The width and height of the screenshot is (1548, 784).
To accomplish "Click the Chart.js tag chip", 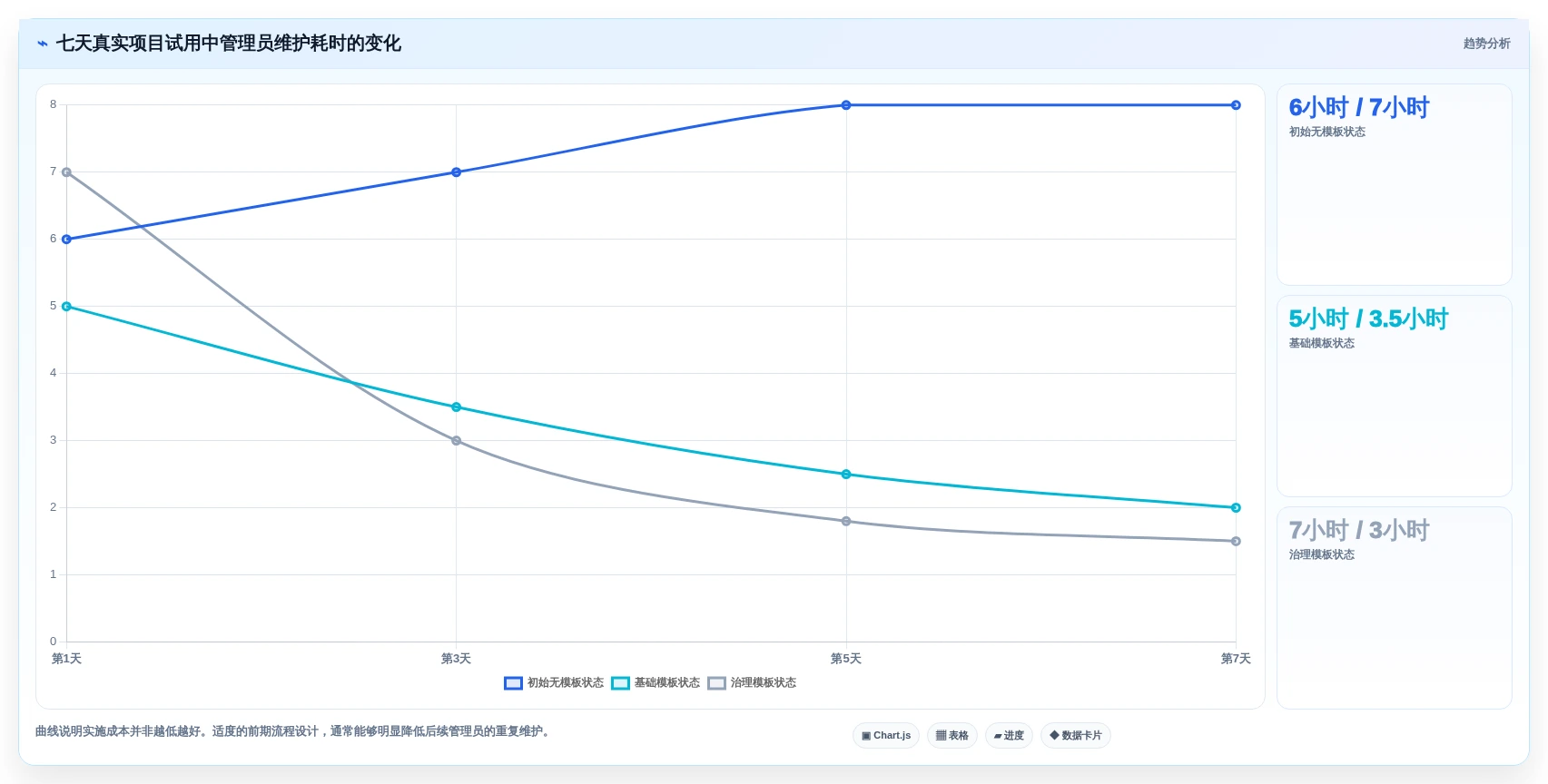I will click(x=886, y=736).
